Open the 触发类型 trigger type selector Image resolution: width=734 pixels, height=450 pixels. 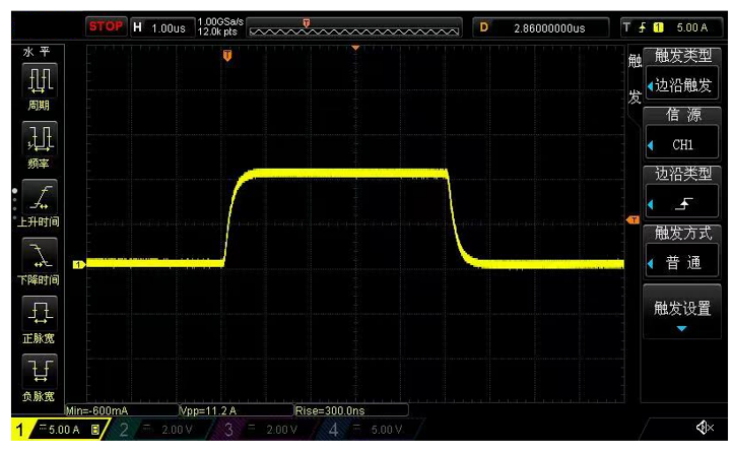tap(682, 76)
